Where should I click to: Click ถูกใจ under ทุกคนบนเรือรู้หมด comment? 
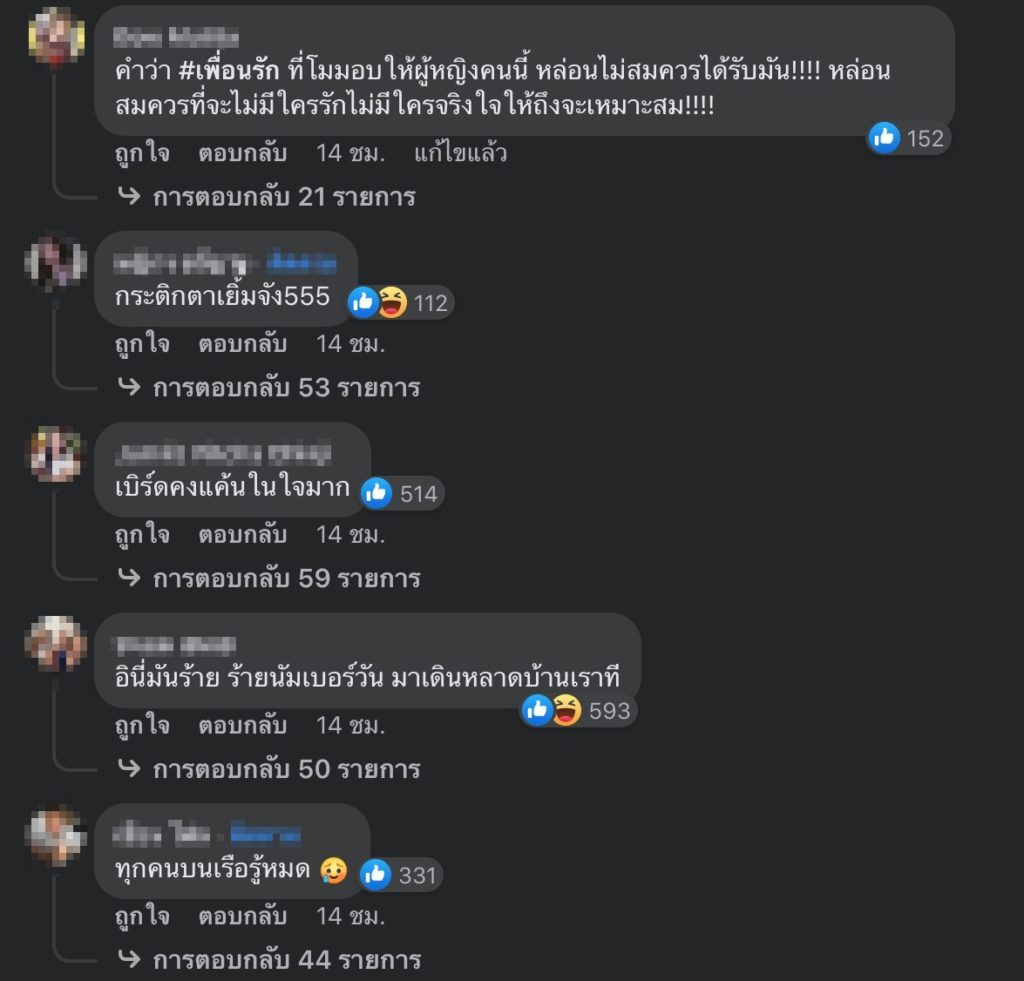coord(142,916)
